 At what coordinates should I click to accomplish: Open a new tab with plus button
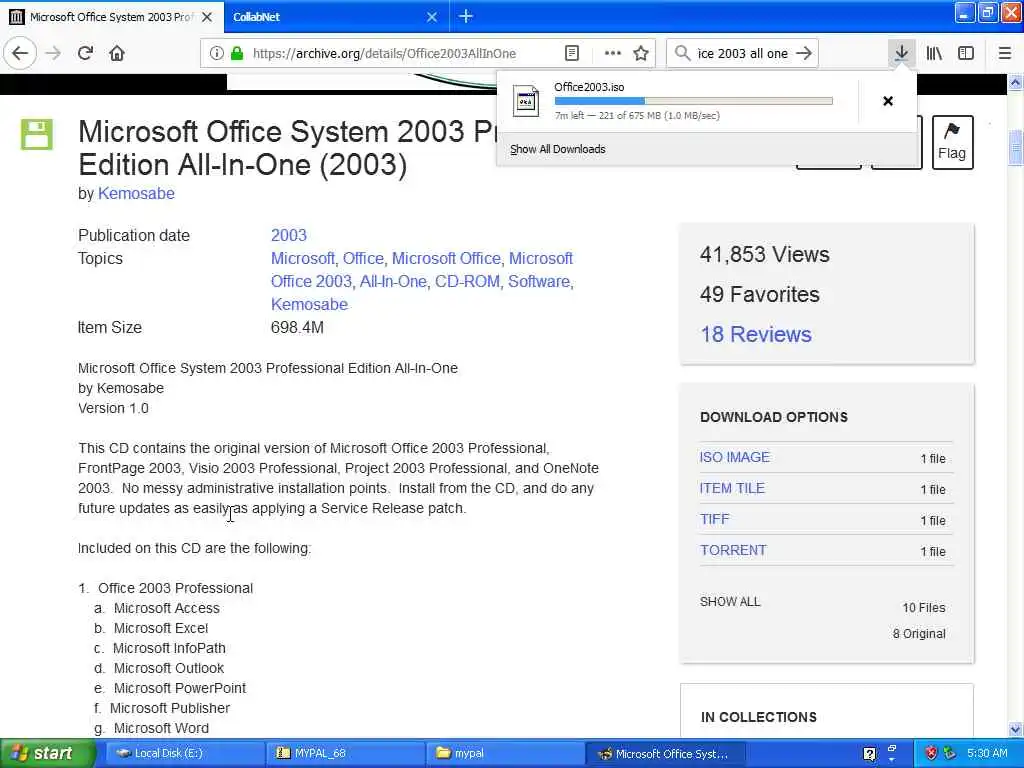click(466, 16)
